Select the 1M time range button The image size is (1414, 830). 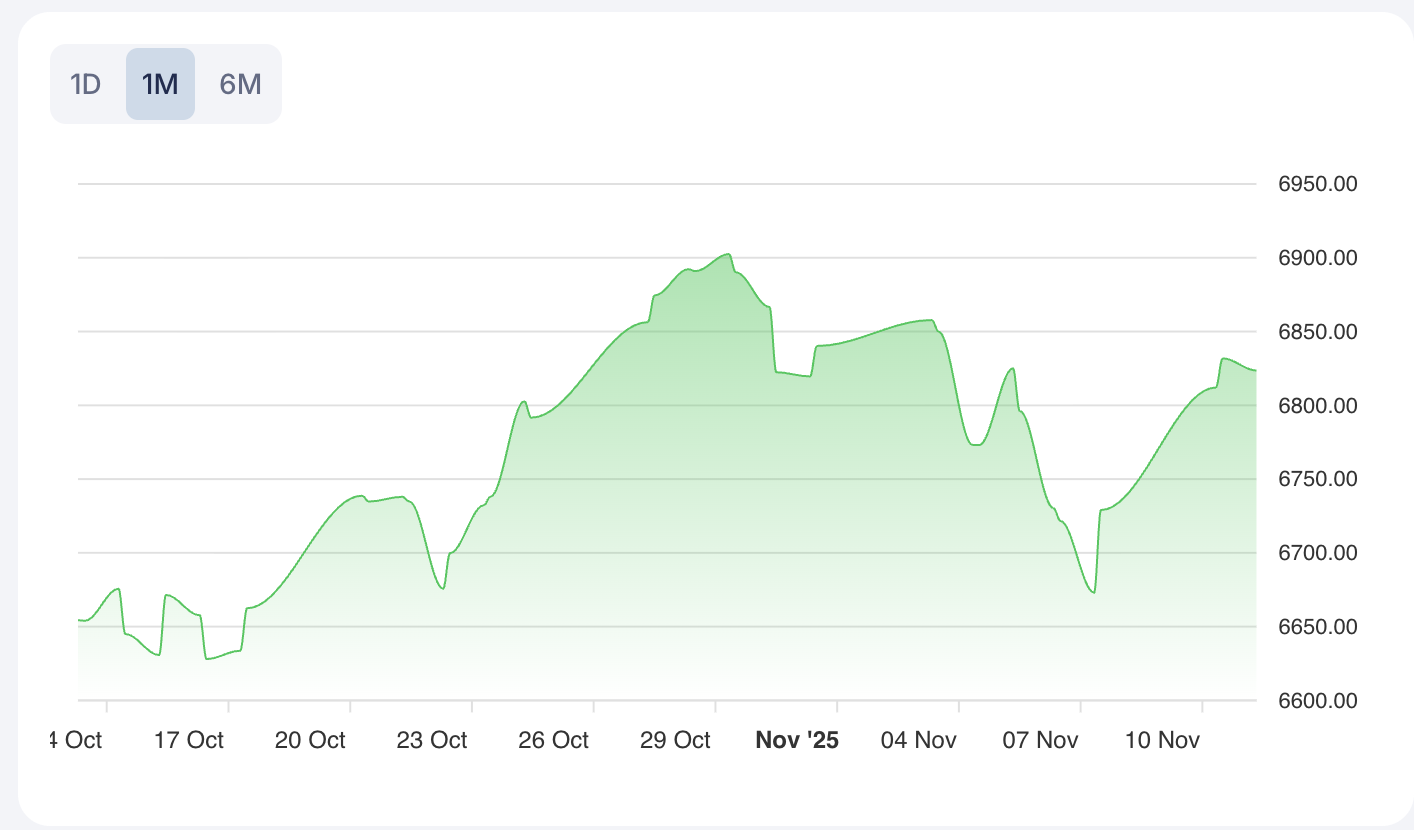click(160, 84)
